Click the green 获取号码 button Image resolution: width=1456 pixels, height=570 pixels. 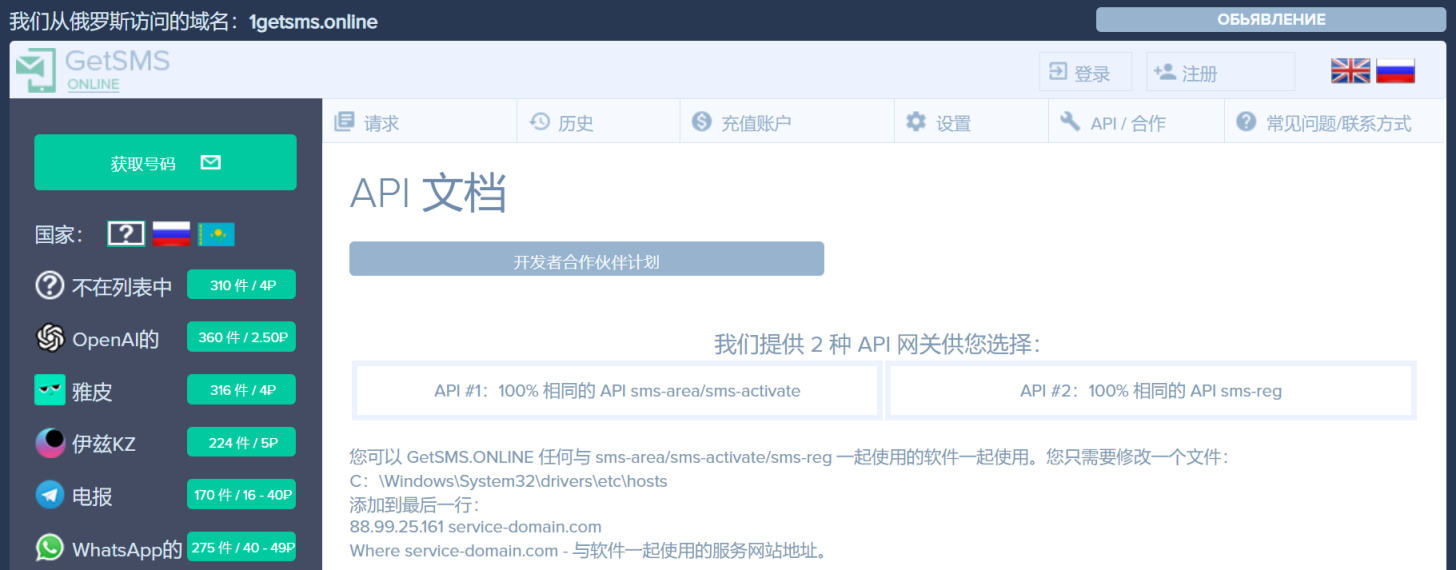click(x=165, y=163)
